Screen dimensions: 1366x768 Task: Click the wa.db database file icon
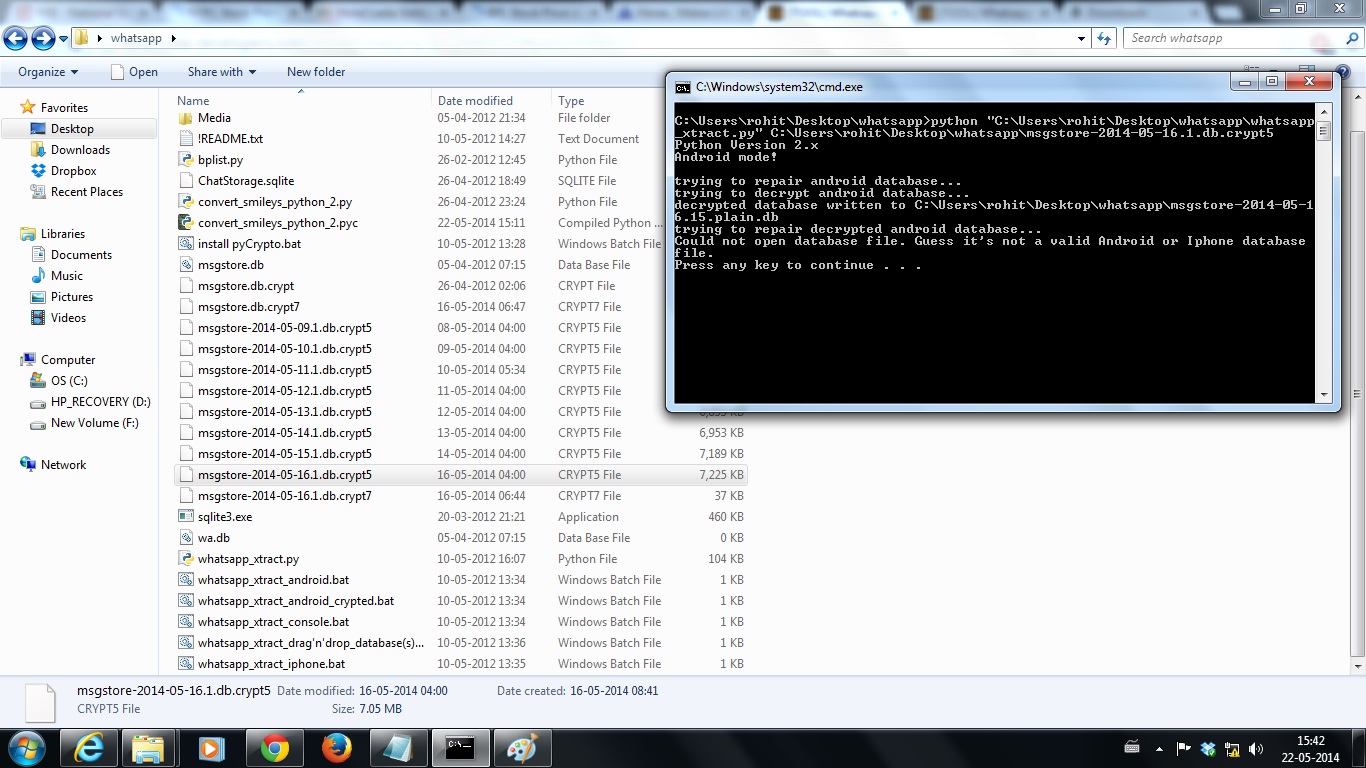coord(185,538)
